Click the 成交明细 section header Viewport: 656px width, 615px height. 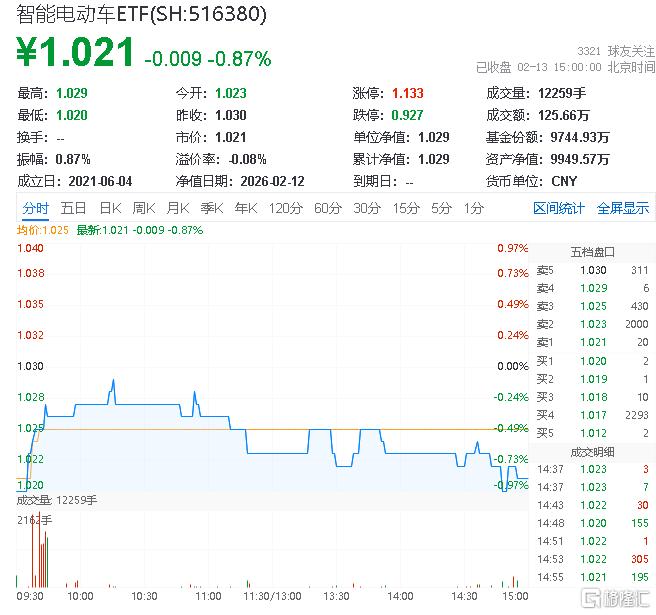(592, 452)
